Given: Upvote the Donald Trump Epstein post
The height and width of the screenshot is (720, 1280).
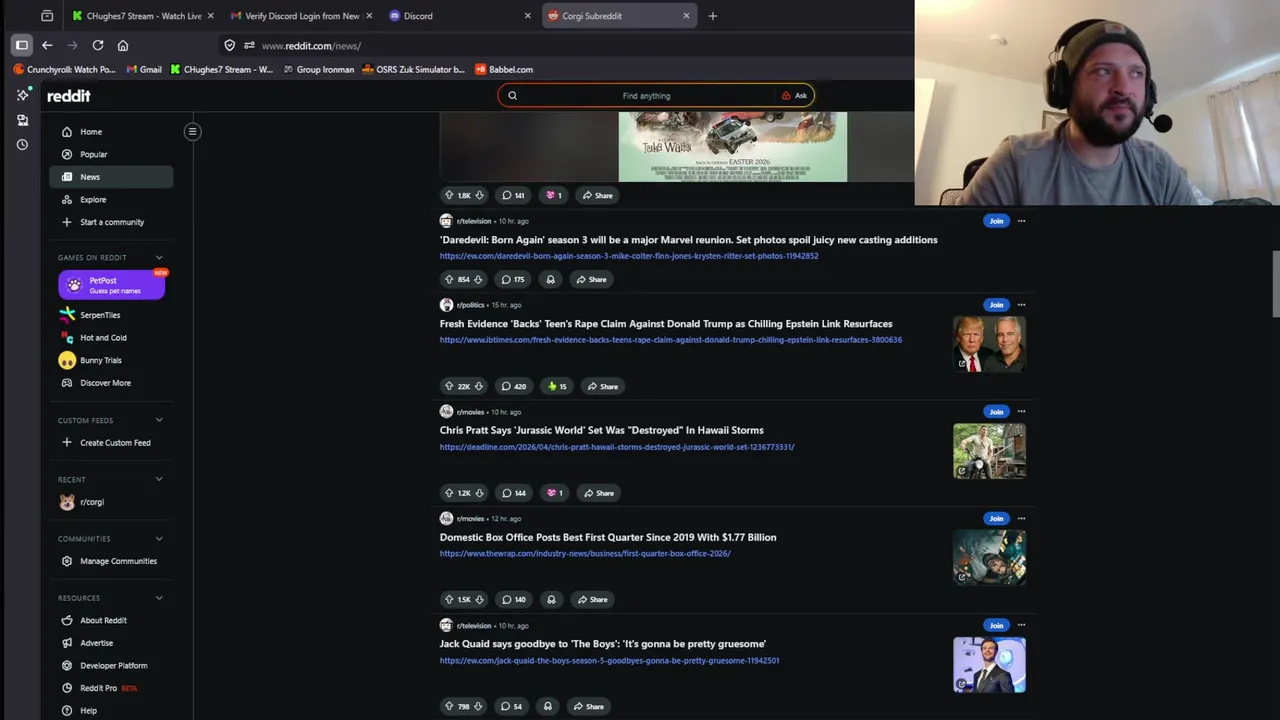Looking at the screenshot, I should coord(449,386).
